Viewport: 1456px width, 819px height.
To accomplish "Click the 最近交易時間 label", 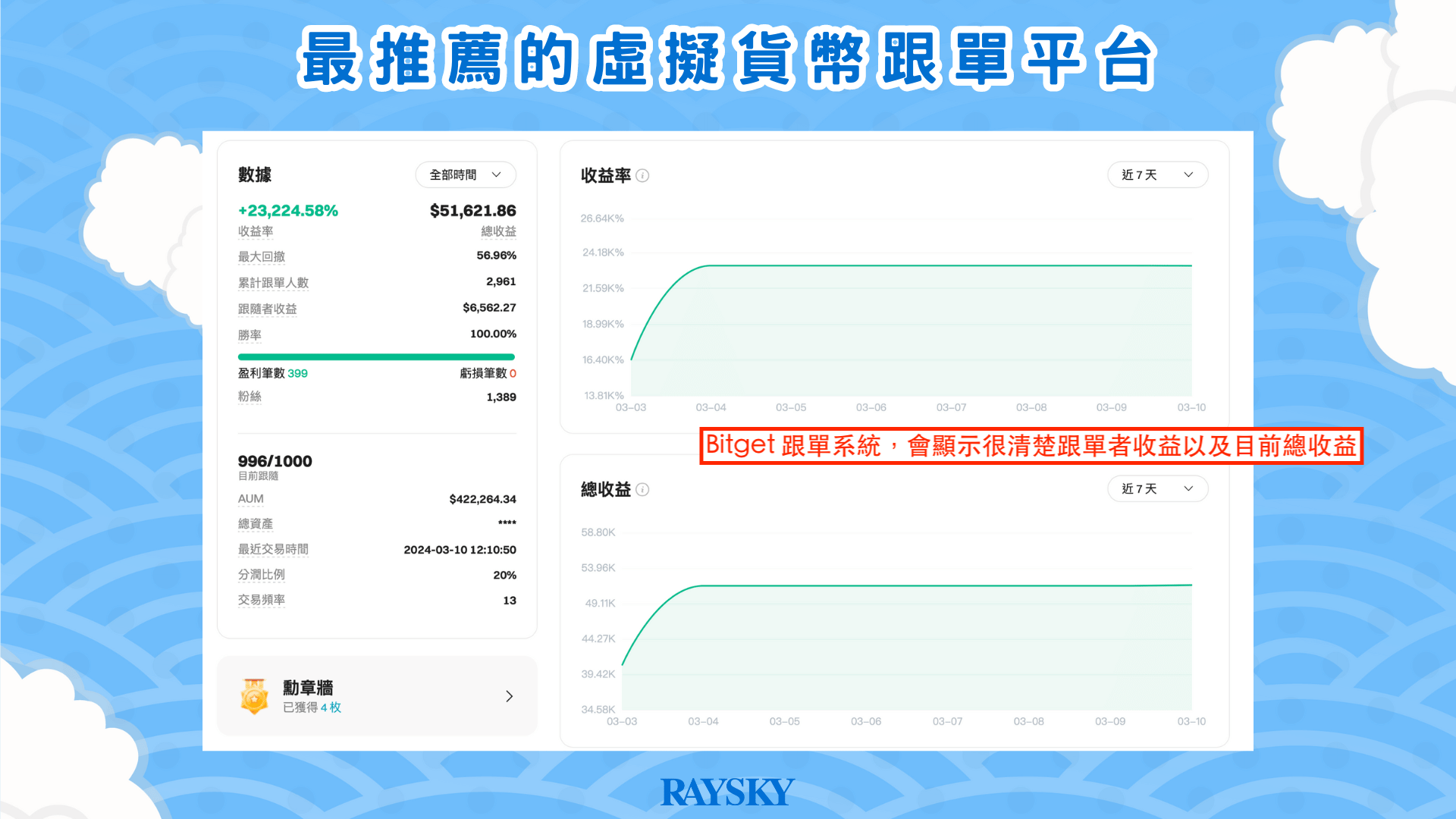I will click(273, 549).
